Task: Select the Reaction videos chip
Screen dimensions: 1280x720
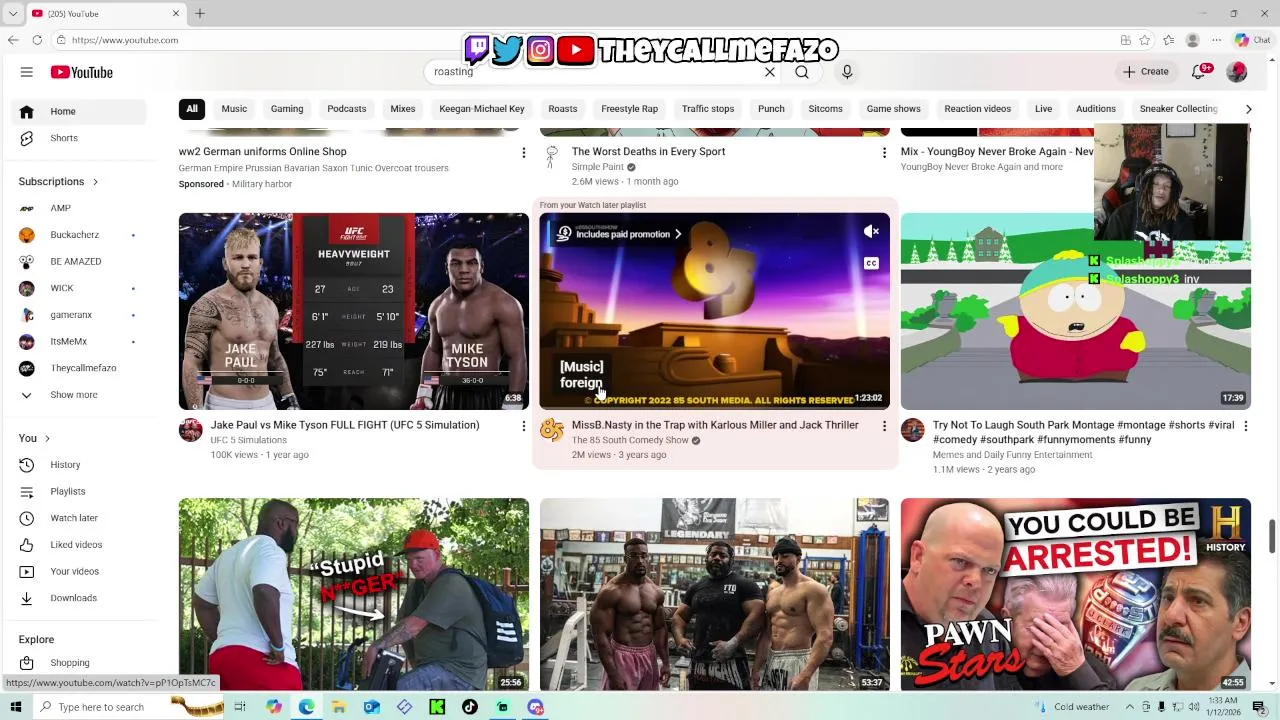Action: [978, 109]
